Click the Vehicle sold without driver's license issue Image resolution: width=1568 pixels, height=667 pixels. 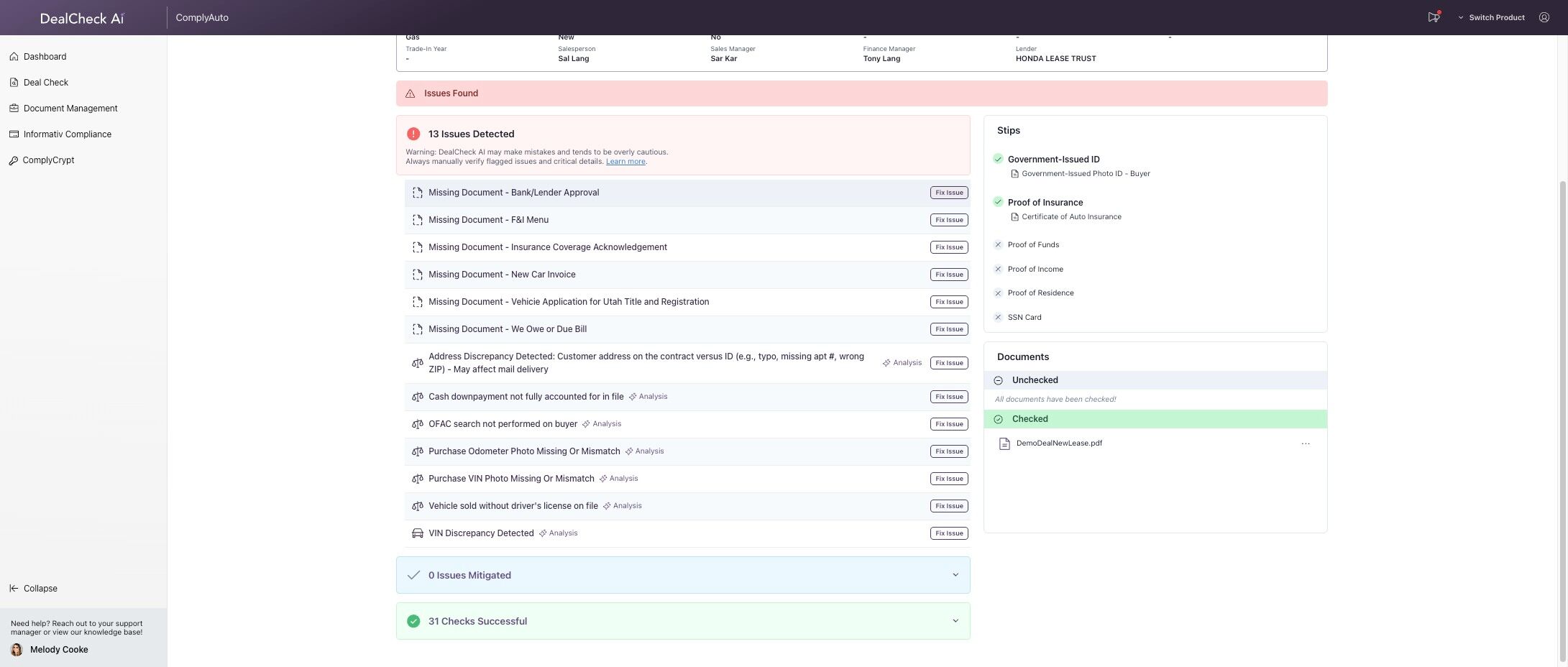tap(513, 506)
